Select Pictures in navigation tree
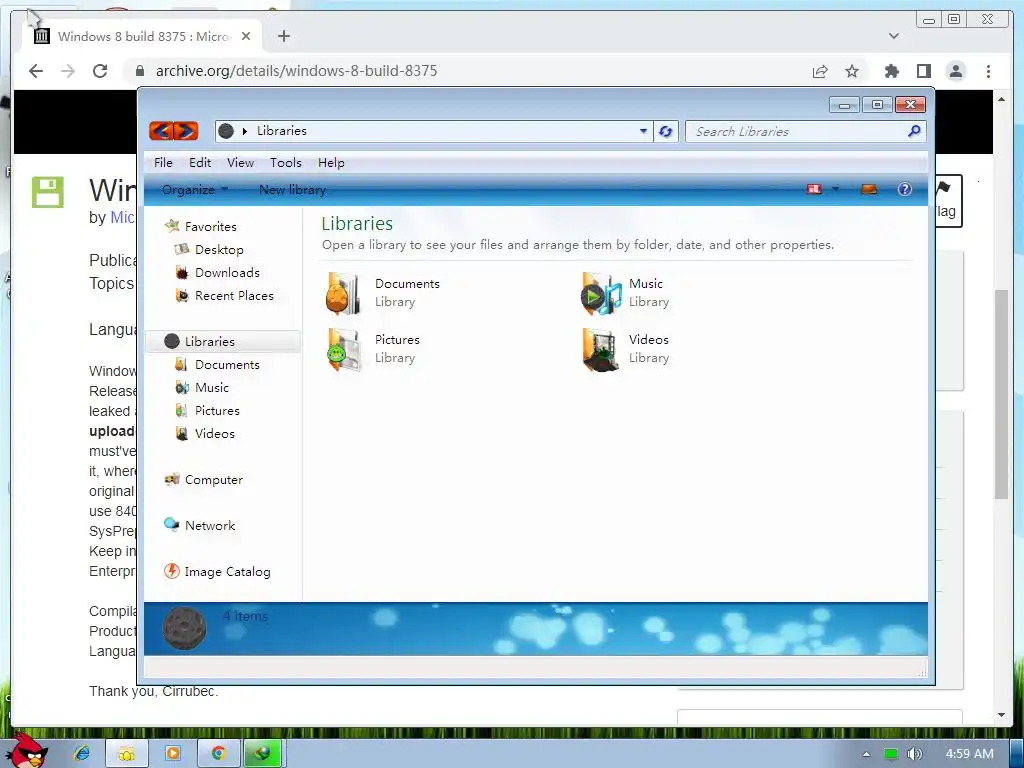The width and height of the screenshot is (1024, 768). coord(208,410)
